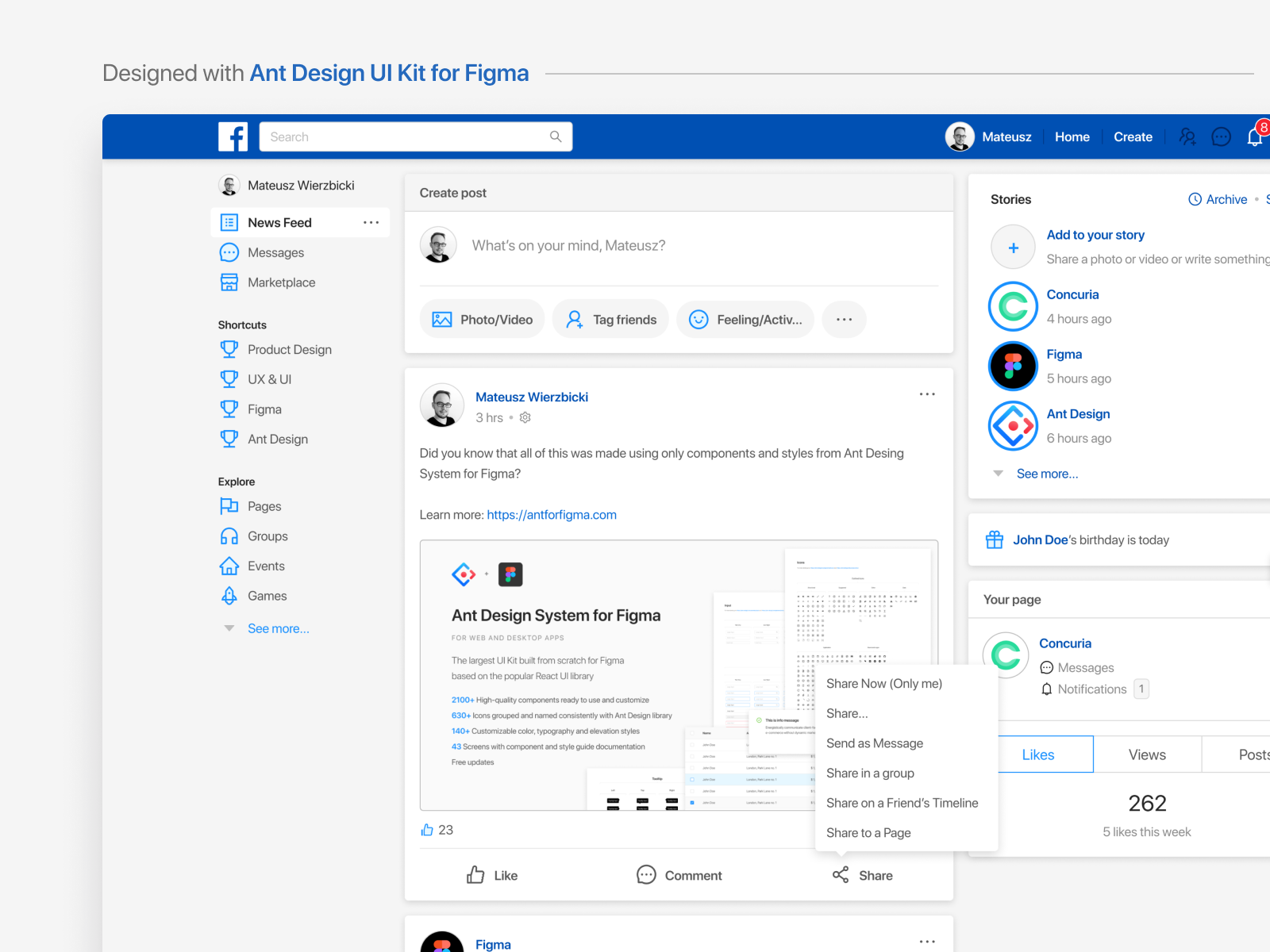The height and width of the screenshot is (952, 1270).
Task: Open News Feed options ellipsis
Action: 371,222
